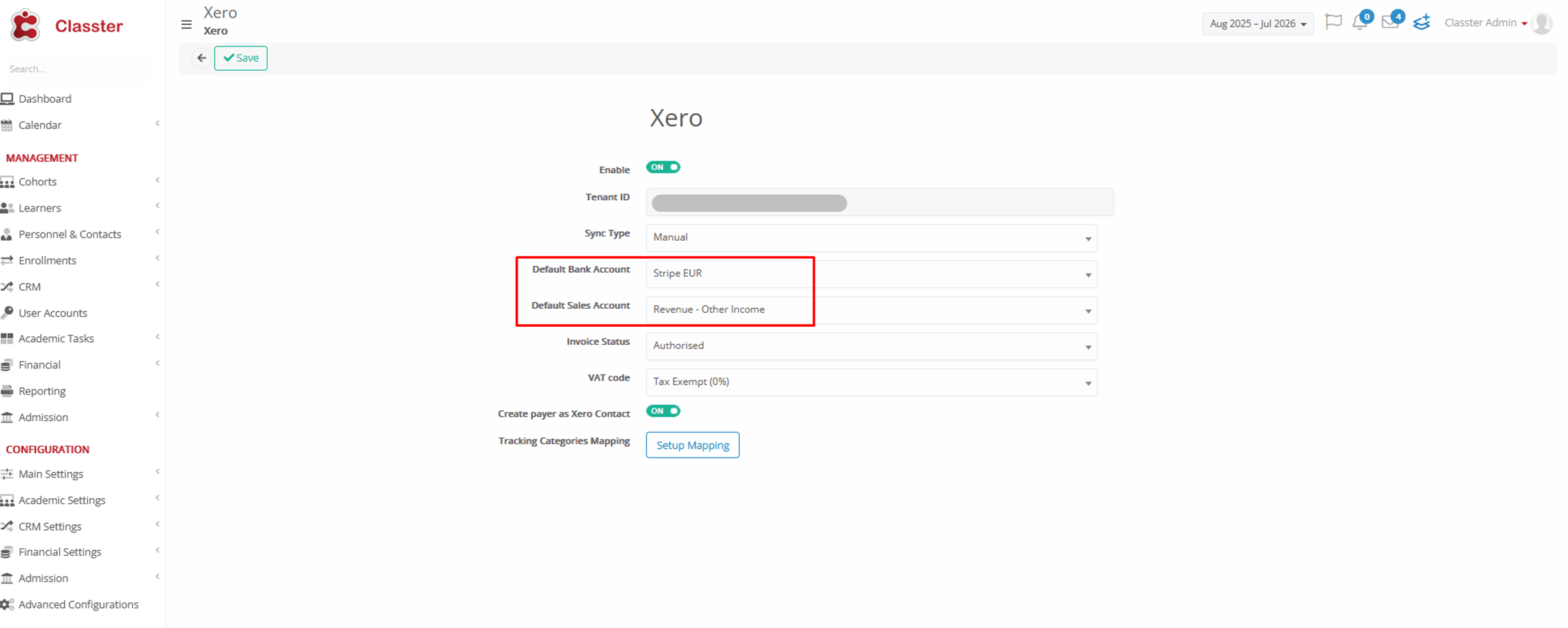Click the Enrollments arrows icon
This screenshot has height=628, width=1568.
click(x=7, y=260)
